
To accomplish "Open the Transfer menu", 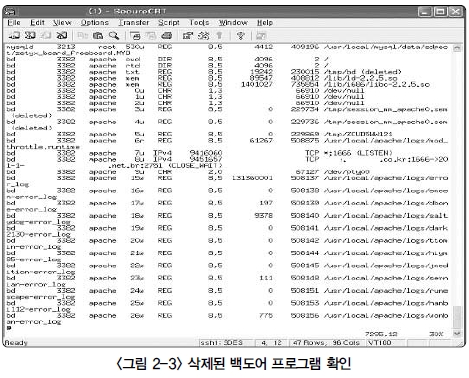I will point(134,22).
